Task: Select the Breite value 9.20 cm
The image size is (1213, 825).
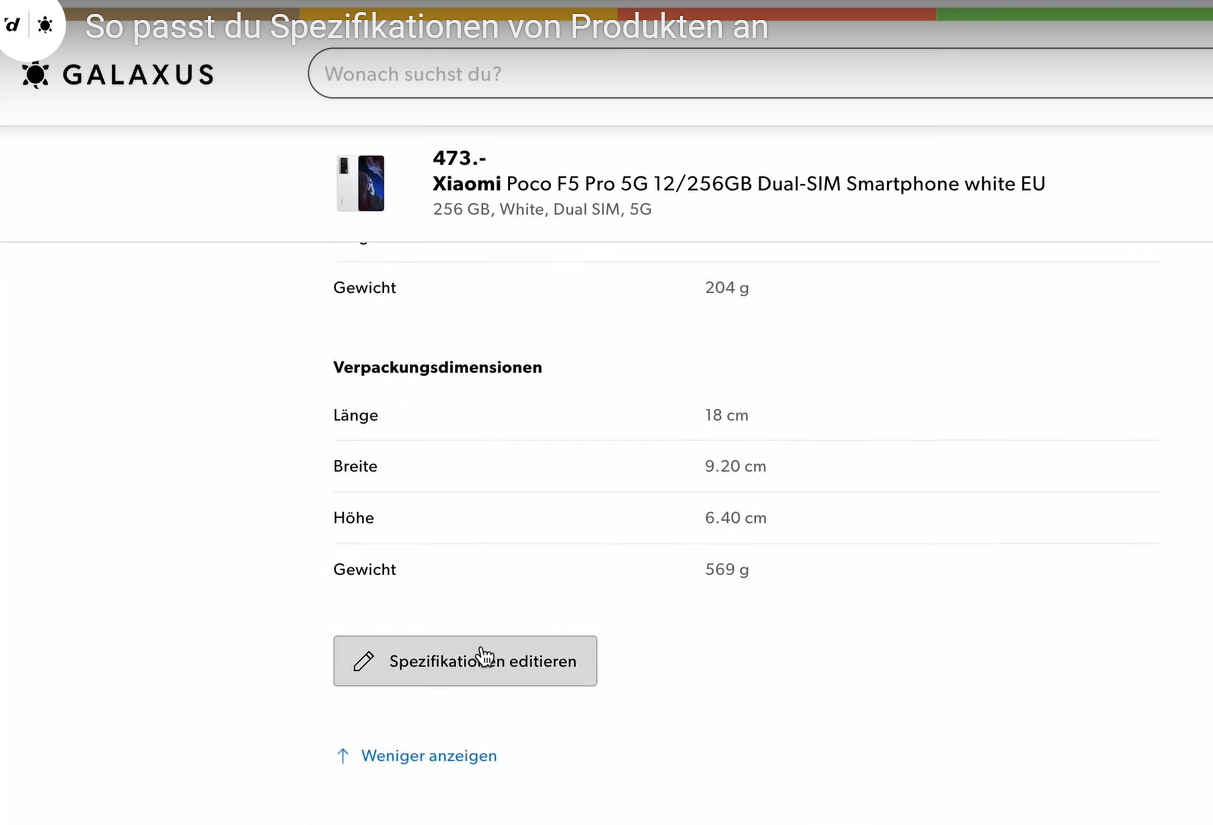Action: 735,466
